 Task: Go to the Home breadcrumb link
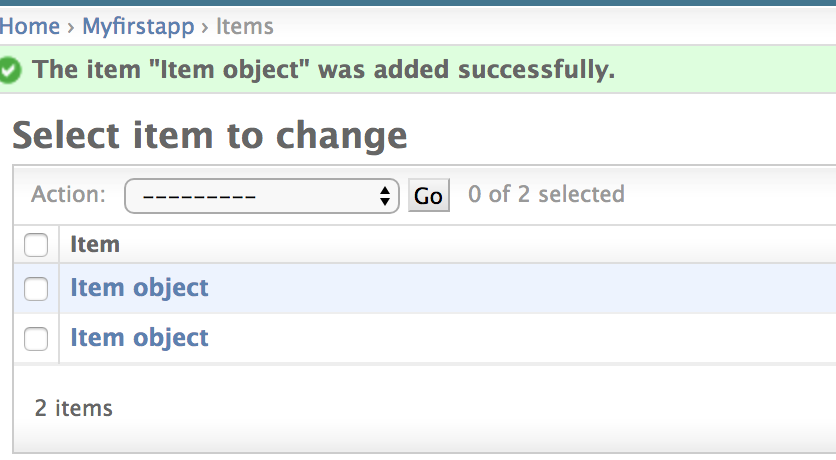(x=30, y=26)
